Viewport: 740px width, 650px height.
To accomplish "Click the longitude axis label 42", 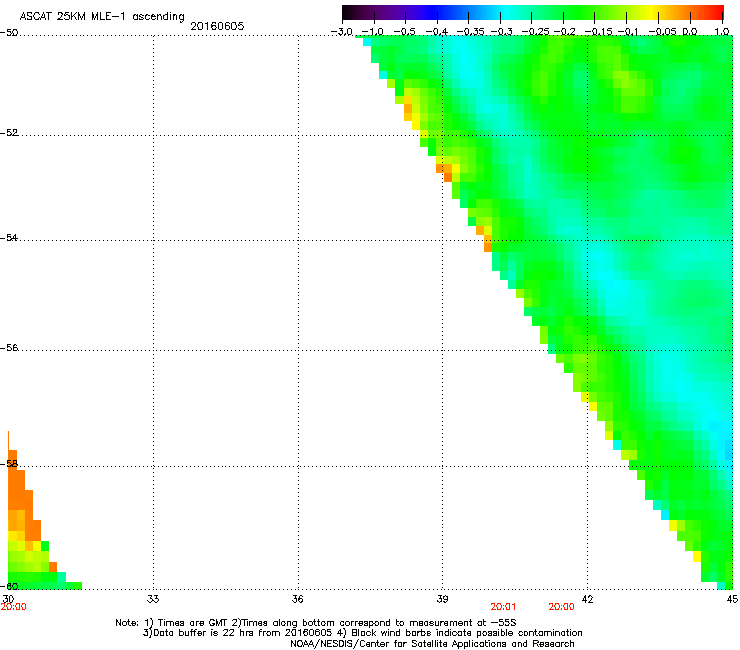I will click(x=588, y=599).
